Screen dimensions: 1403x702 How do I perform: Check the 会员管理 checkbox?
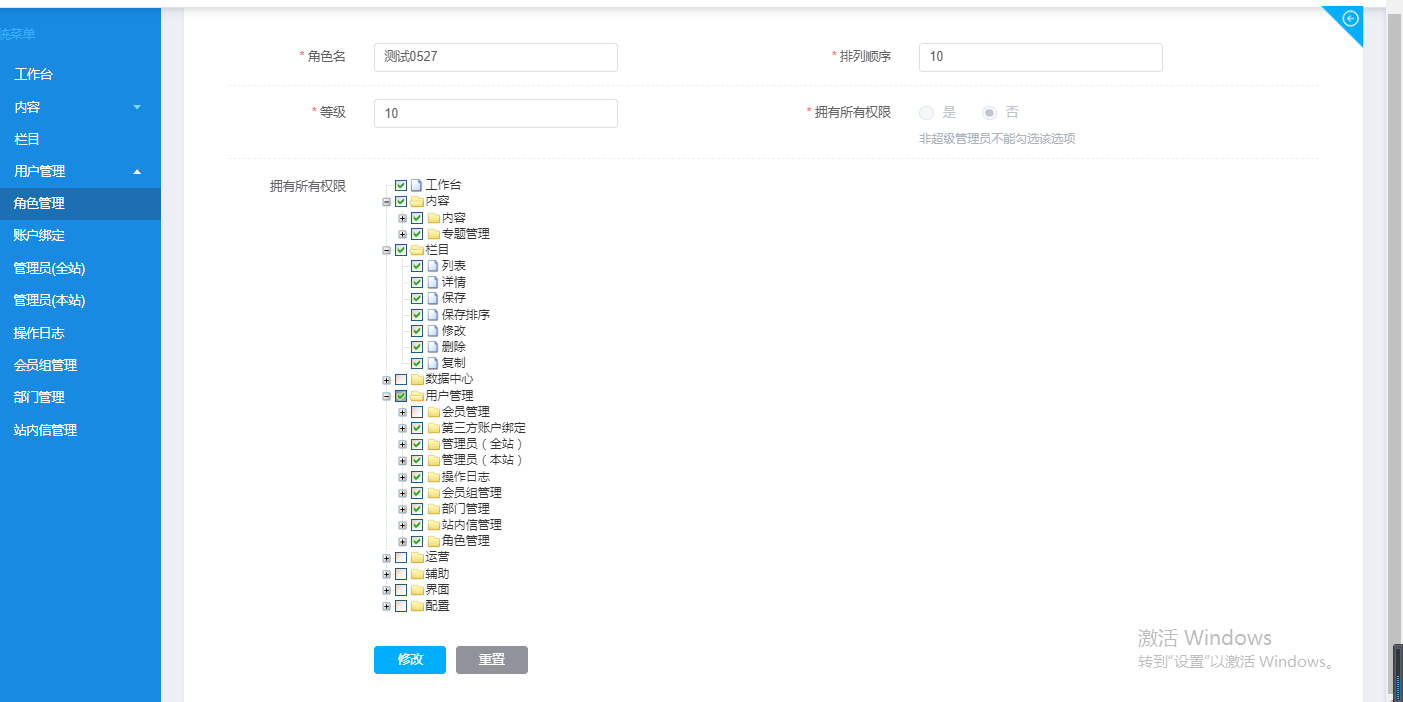[x=417, y=411]
